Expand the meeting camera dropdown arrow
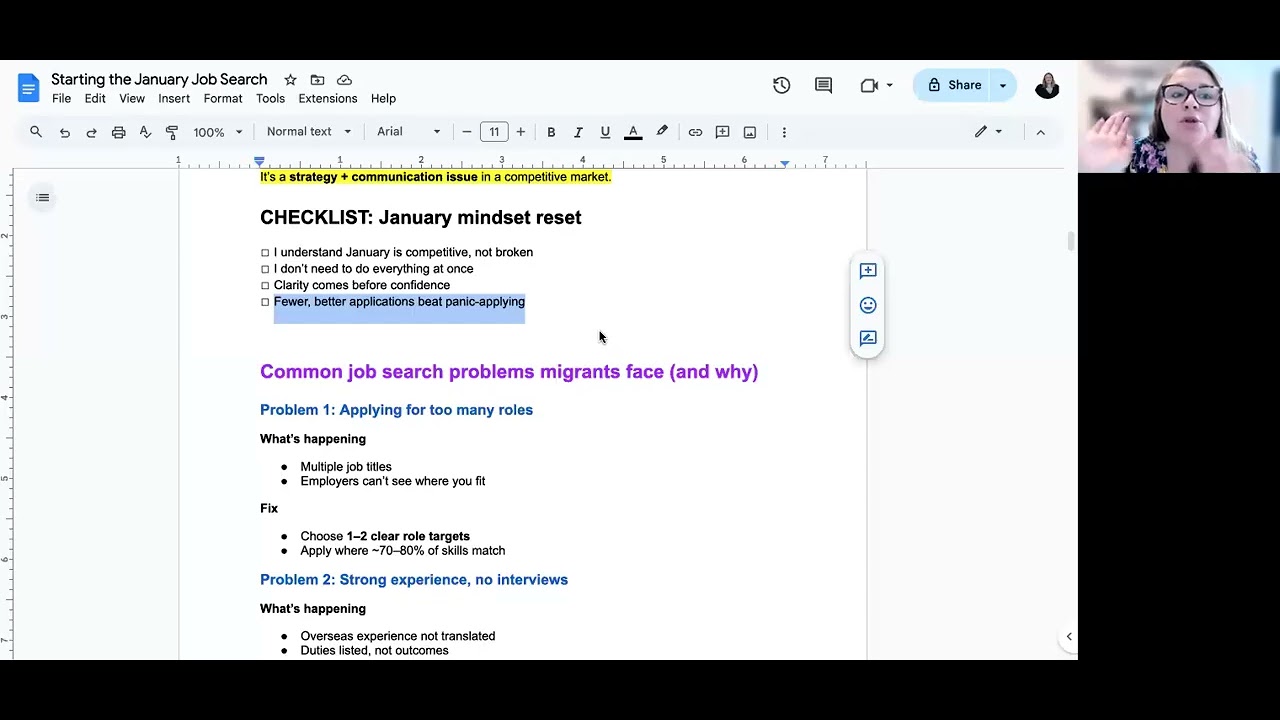 [889, 86]
